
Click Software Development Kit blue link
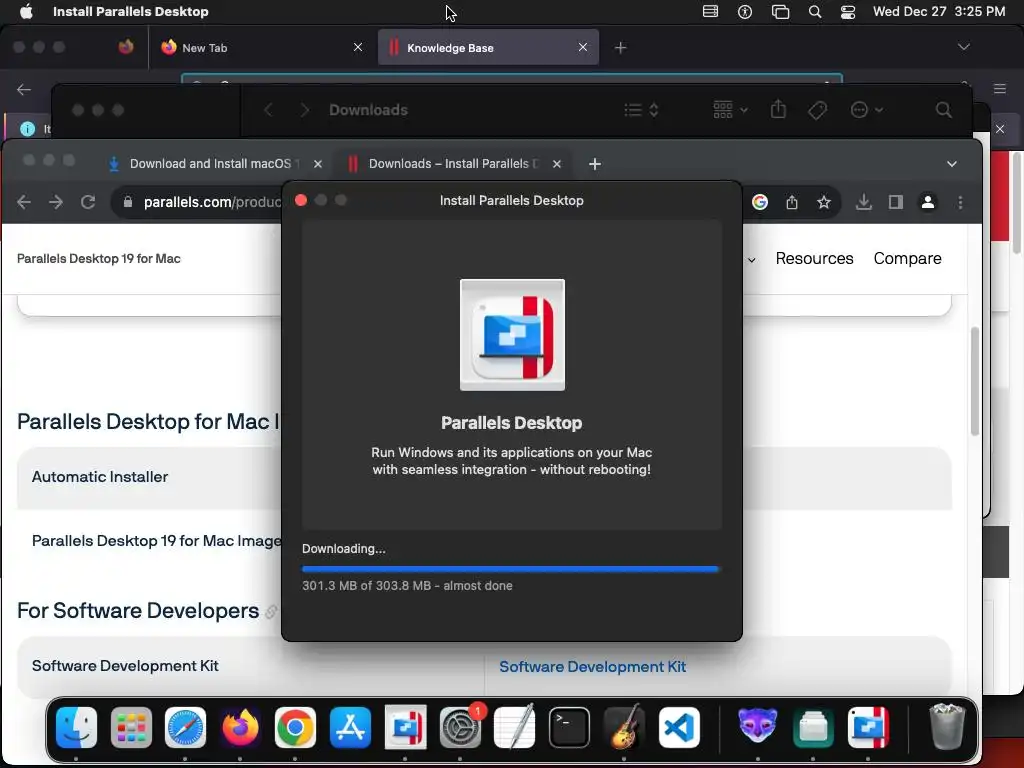click(592, 667)
